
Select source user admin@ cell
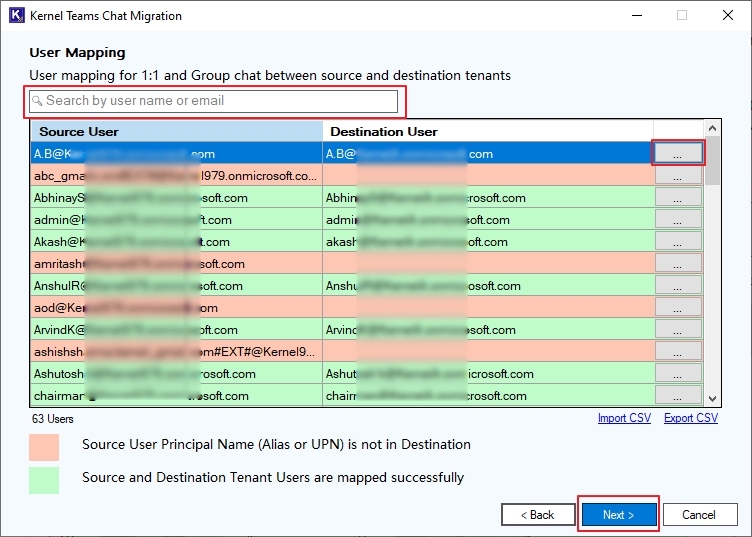[176, 220]
